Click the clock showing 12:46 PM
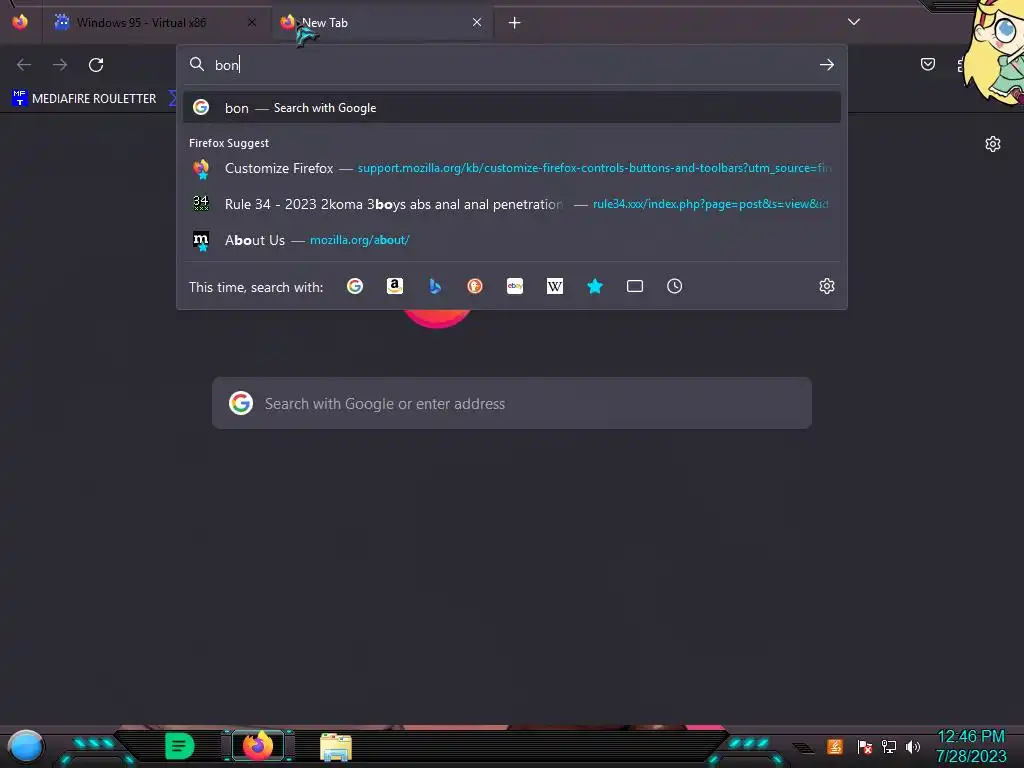The height and width of the screenshot is (768, 1024). 971,737
